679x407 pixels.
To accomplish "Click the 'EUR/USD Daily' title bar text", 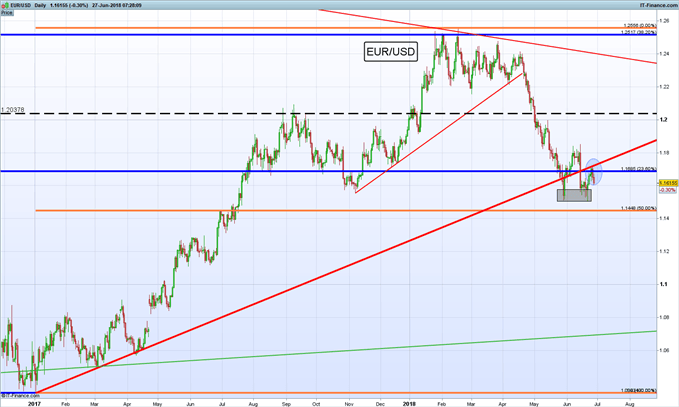I will pyautogui.click(x=28, y=6).
